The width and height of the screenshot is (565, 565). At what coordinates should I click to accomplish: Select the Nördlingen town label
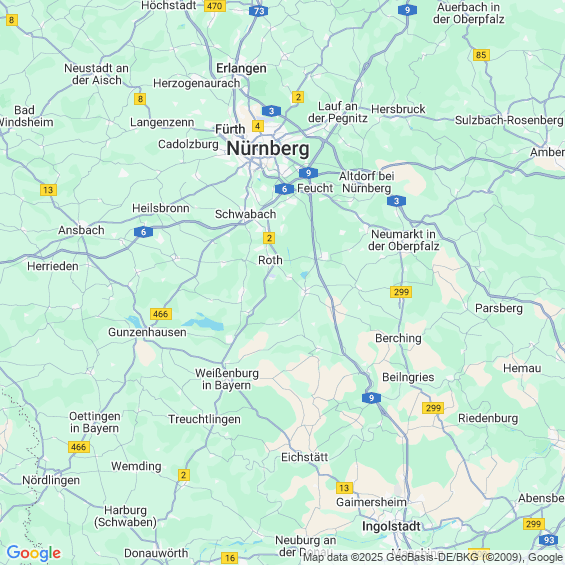(x=51, y=480)
